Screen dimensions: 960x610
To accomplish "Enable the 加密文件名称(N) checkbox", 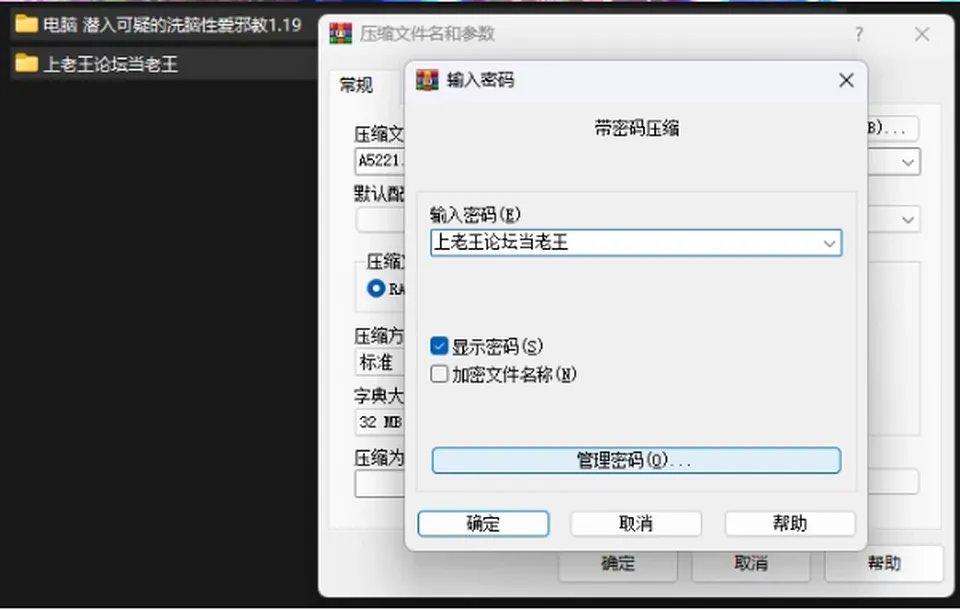I will [439, 374].
